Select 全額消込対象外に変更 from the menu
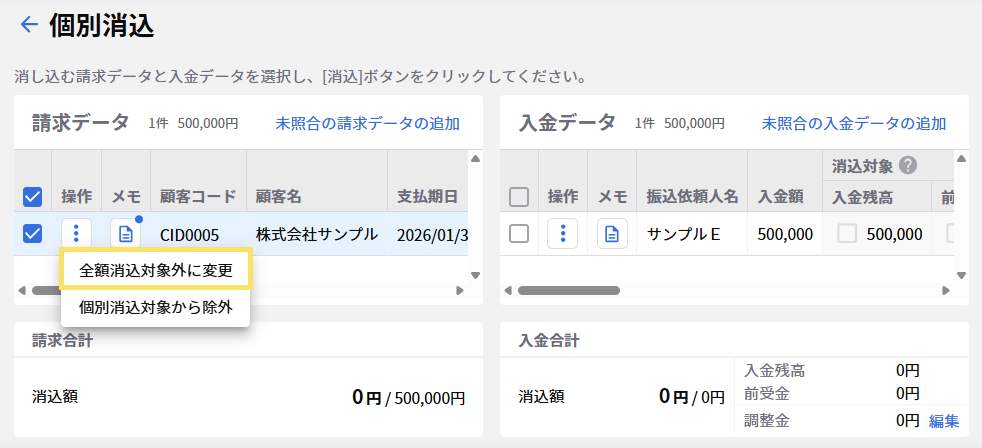 pyautogui.click(x=155, y=270)
